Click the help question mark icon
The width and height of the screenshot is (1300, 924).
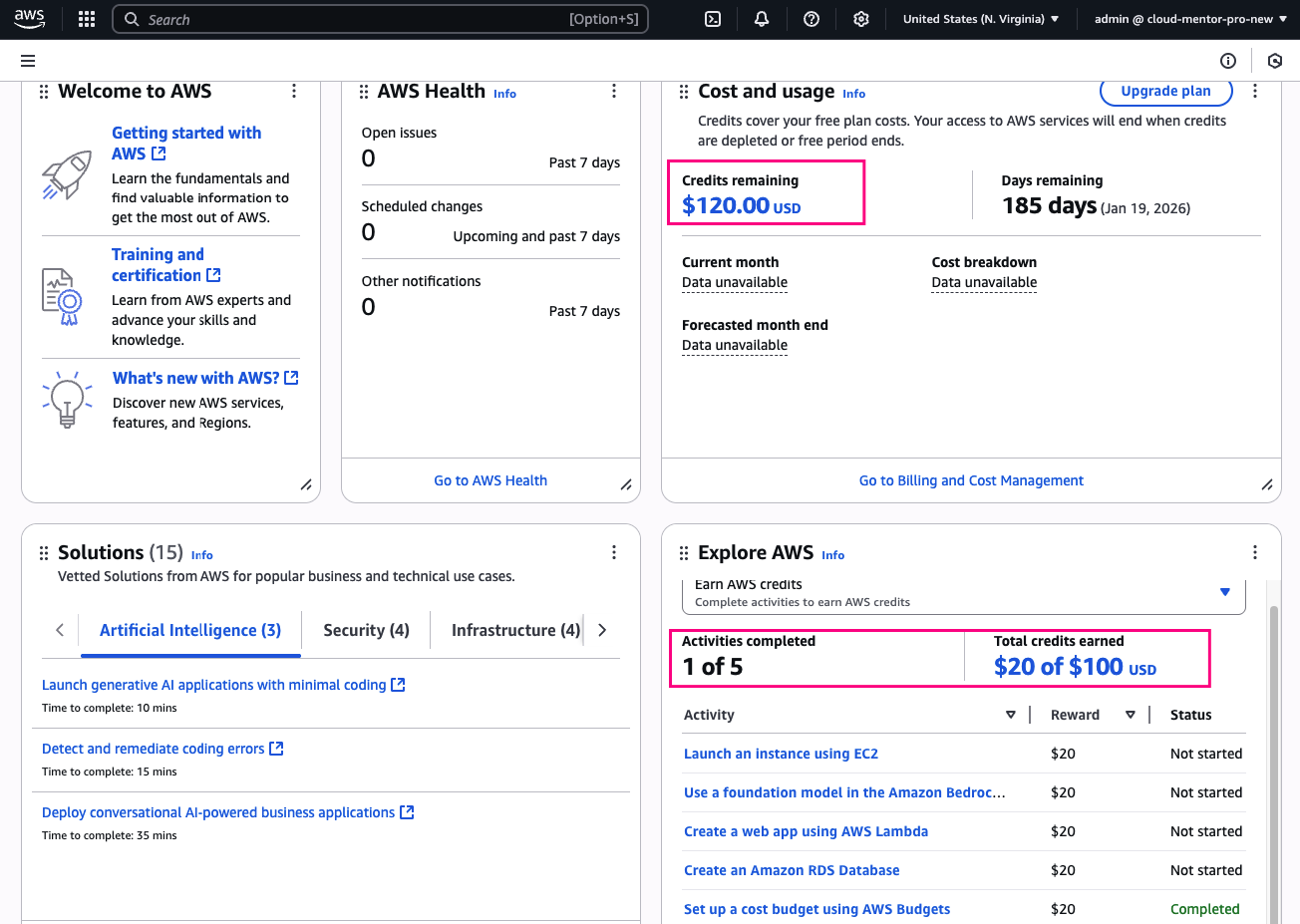(812, 19)
